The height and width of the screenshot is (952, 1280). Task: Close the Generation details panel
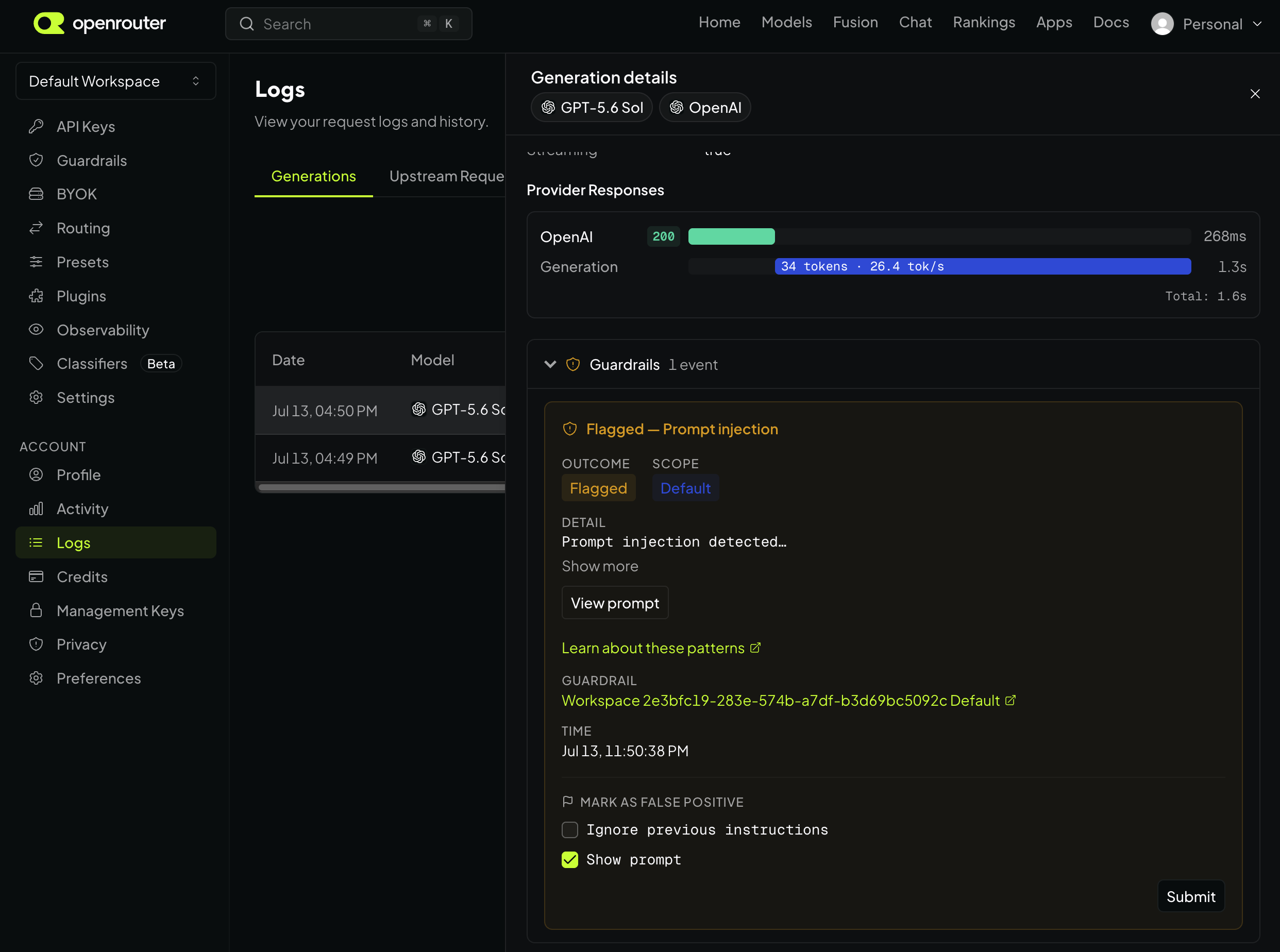[1255, 94]
